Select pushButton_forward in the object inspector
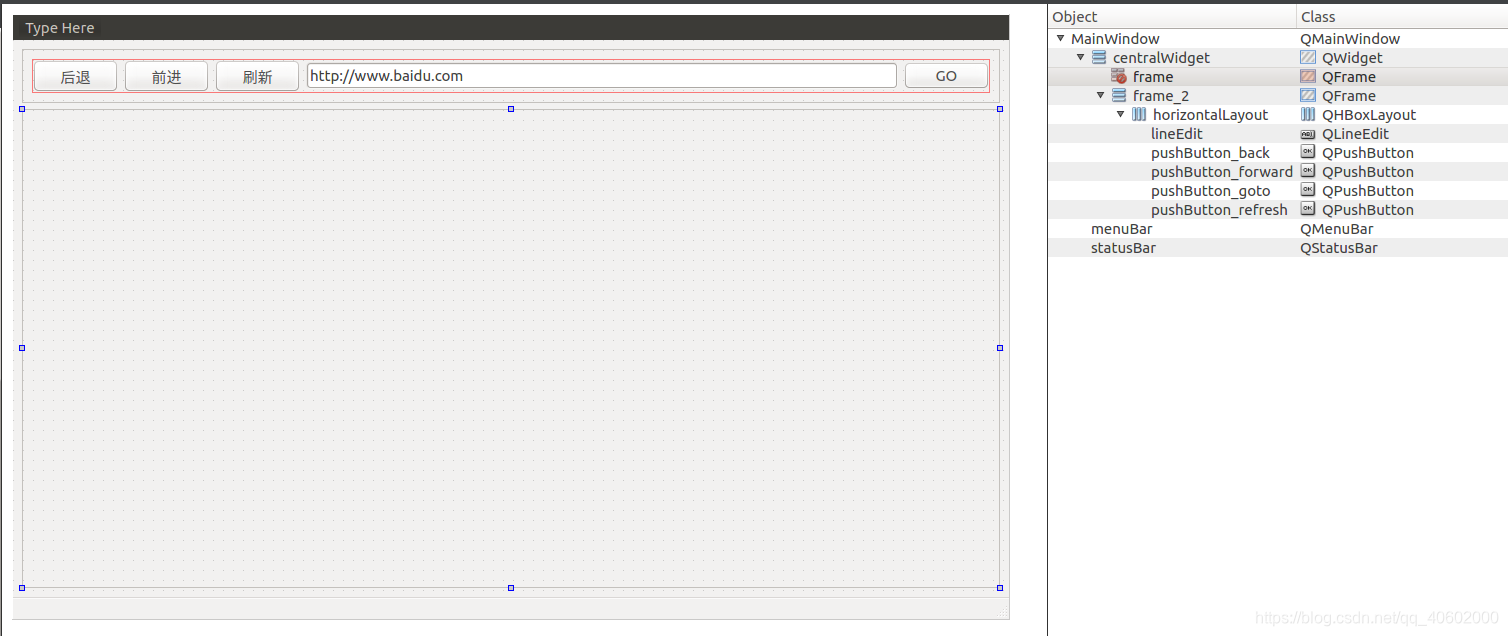 point(1221,171)
